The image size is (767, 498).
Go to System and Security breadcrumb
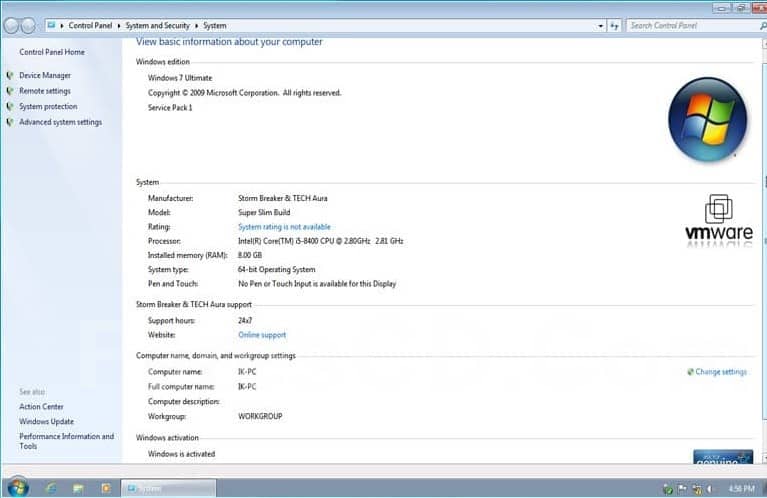(158, 25)
